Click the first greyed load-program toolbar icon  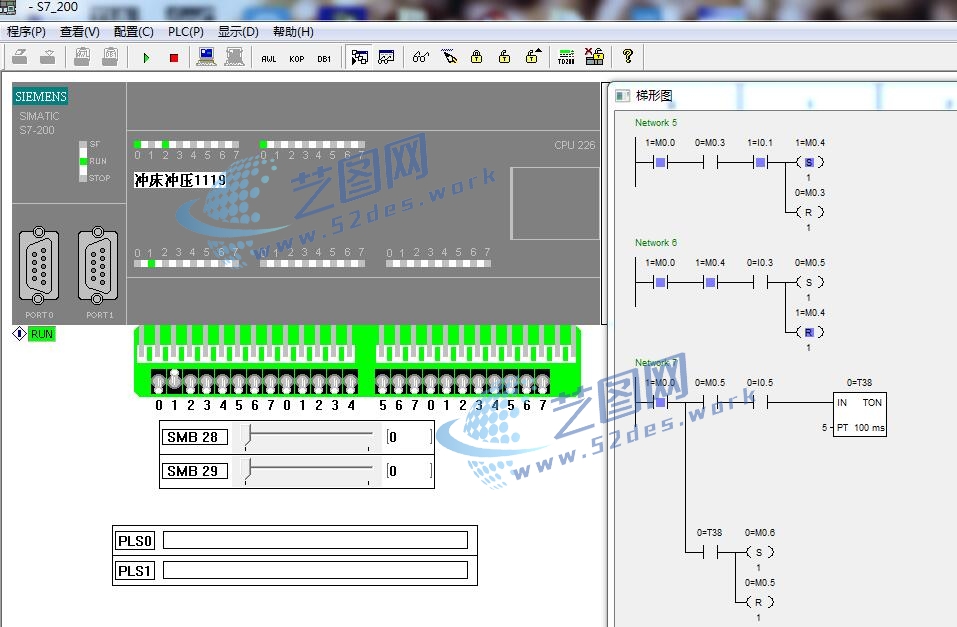click(x=20, y=57)
